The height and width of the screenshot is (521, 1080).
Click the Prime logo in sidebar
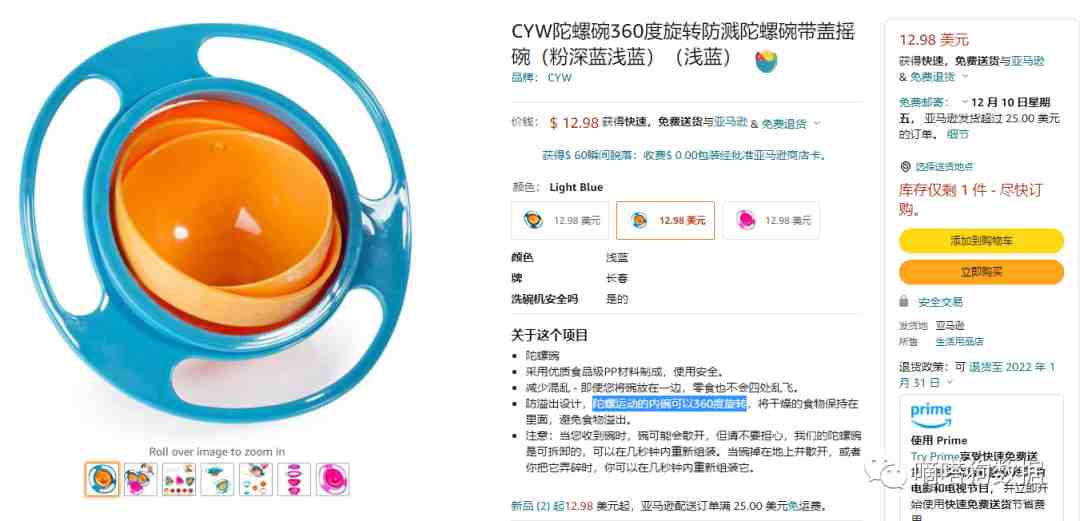point(931,416)
